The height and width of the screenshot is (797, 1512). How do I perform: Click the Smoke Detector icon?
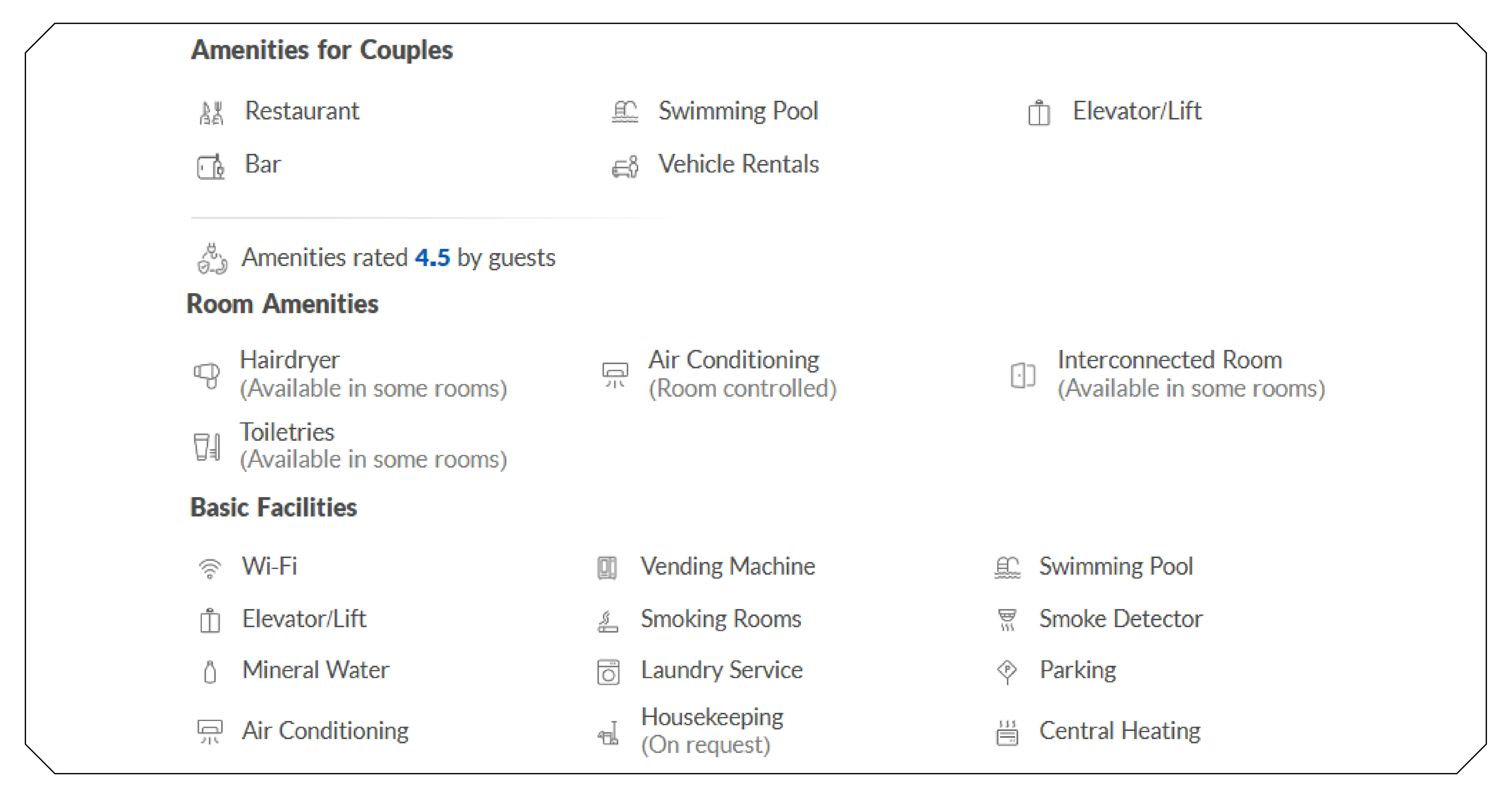[x=1007, y=620]
